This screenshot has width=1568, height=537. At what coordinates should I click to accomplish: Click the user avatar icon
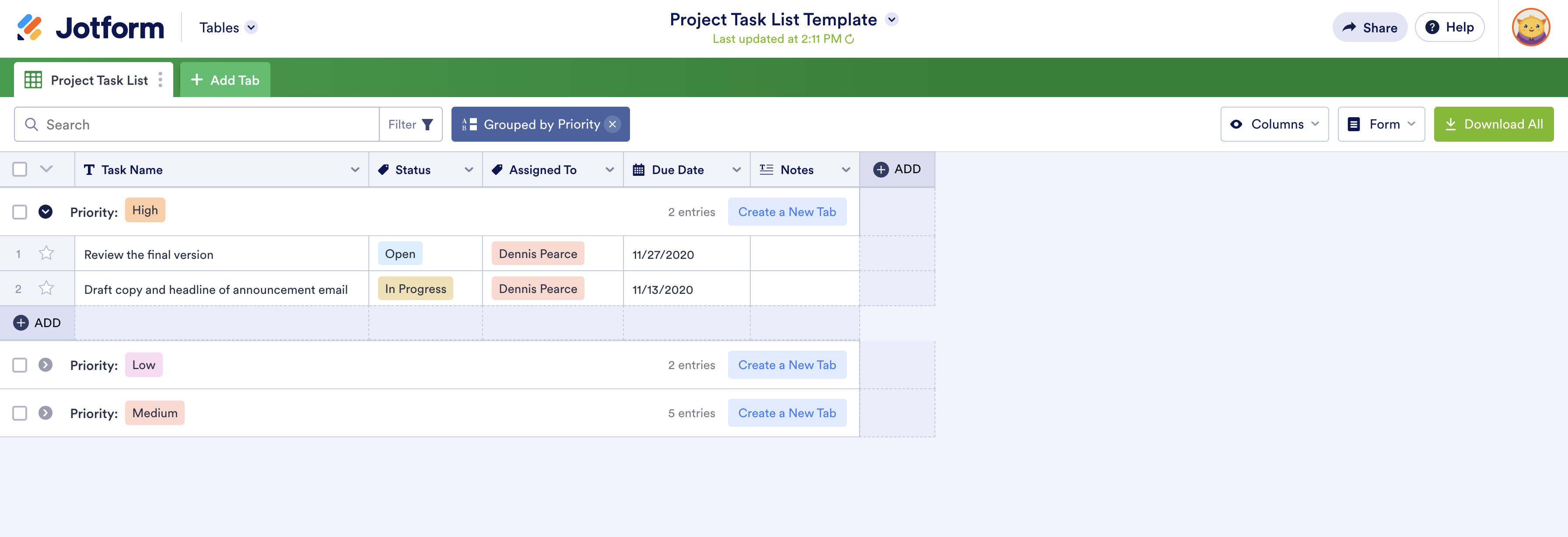pyautogui.click(x=1530, y=28)
